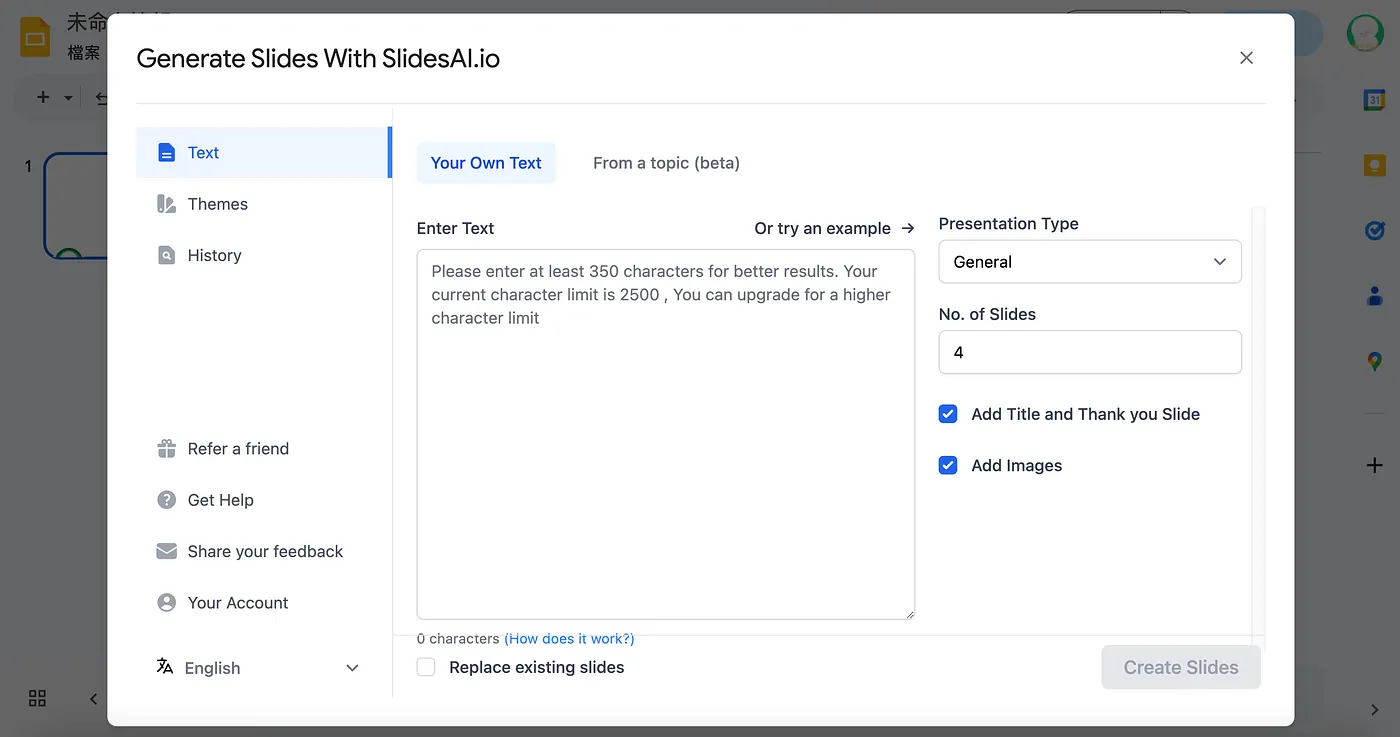
Task: Open Google Keep in side panel
Action: [1374, 165]
